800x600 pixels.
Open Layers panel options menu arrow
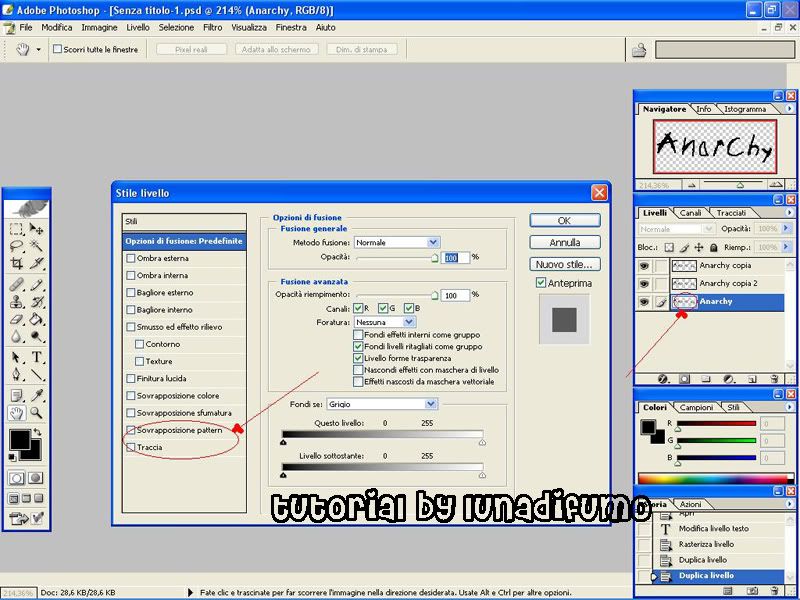tap(790, 212)
